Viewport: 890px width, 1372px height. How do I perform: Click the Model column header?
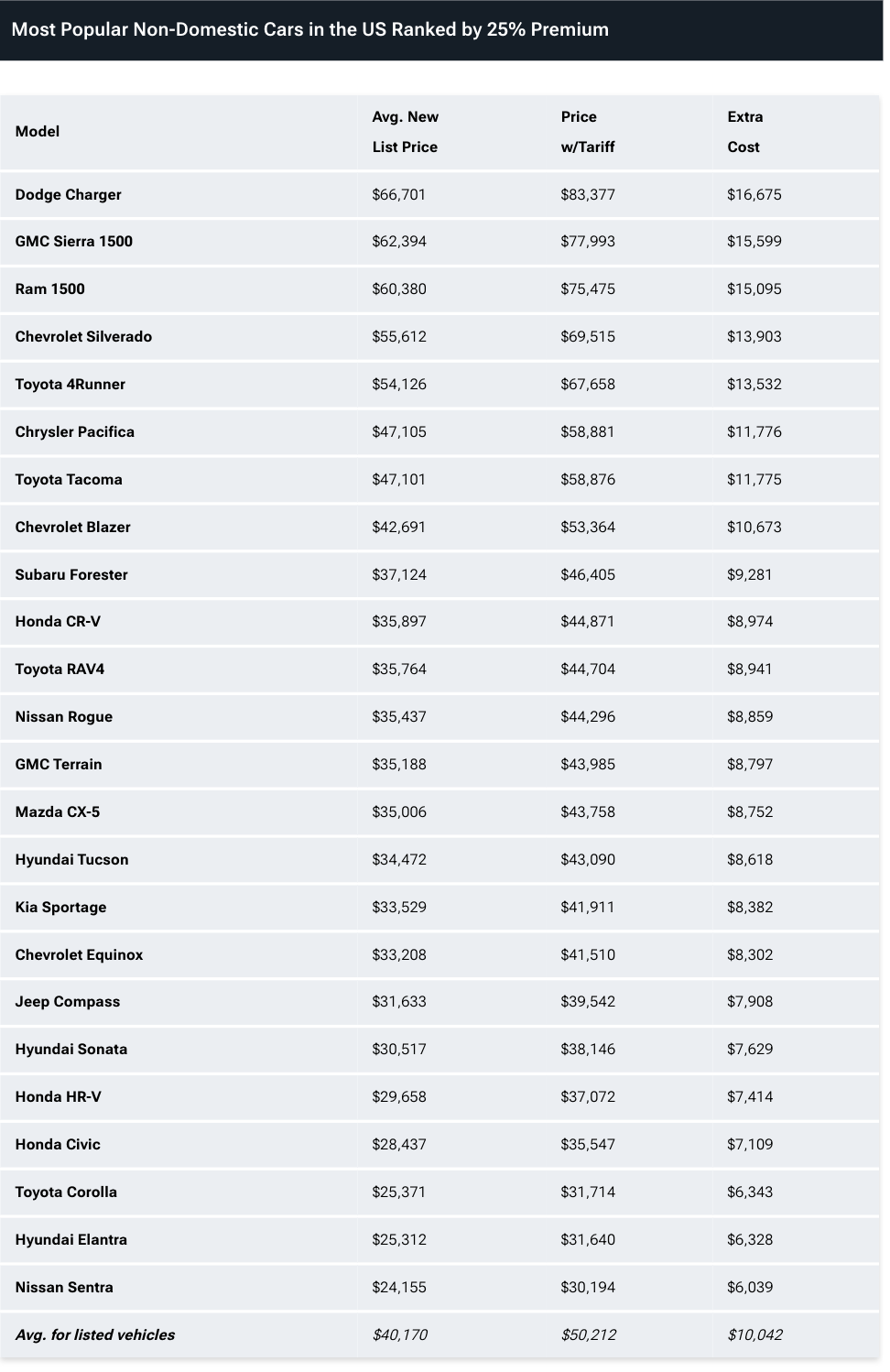point(38,131)
